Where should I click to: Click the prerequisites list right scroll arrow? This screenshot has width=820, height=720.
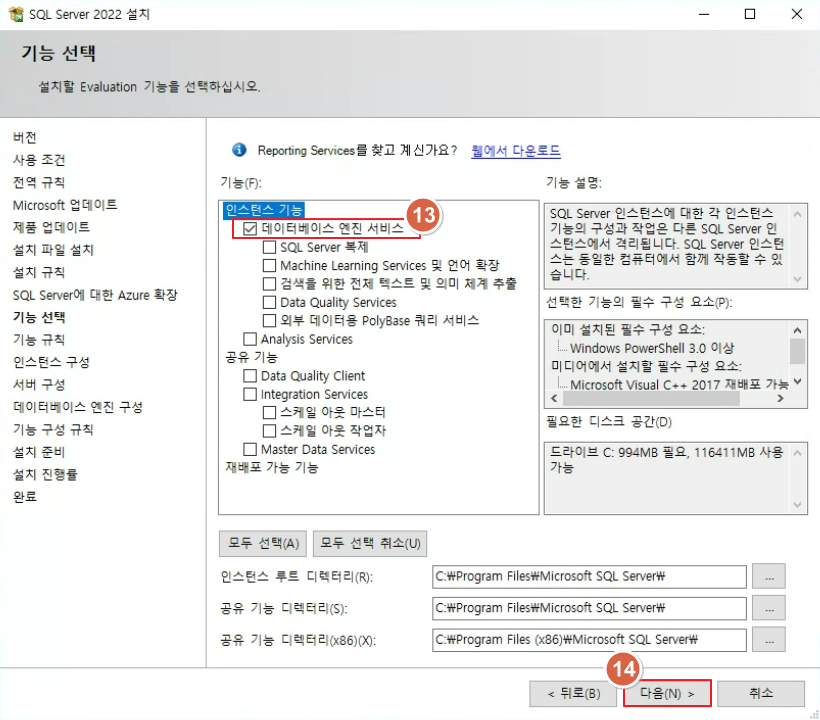pyautogui.click(x=780, y=398)
